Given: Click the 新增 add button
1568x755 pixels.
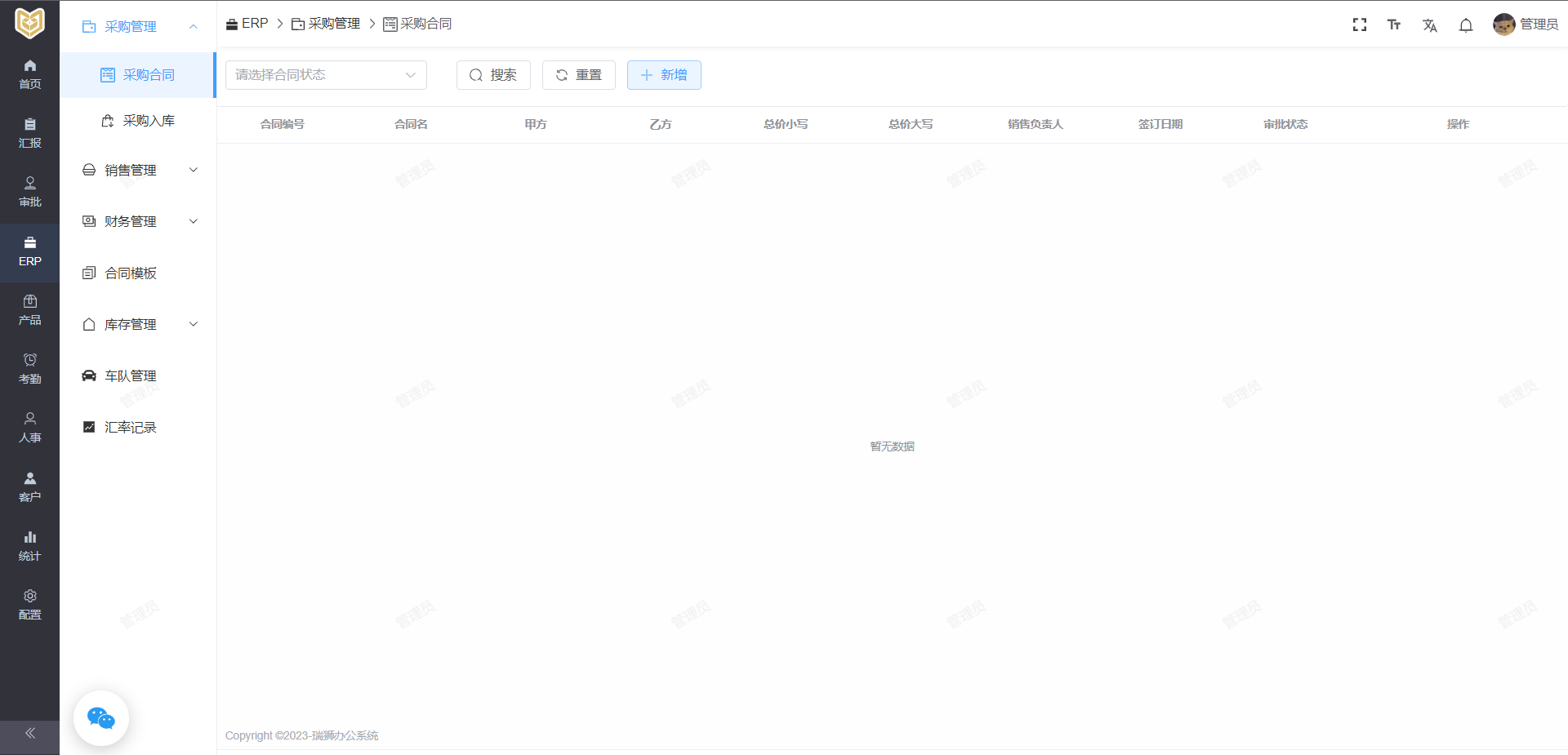Looking at the screenshot, I should (x=664, y=75).
